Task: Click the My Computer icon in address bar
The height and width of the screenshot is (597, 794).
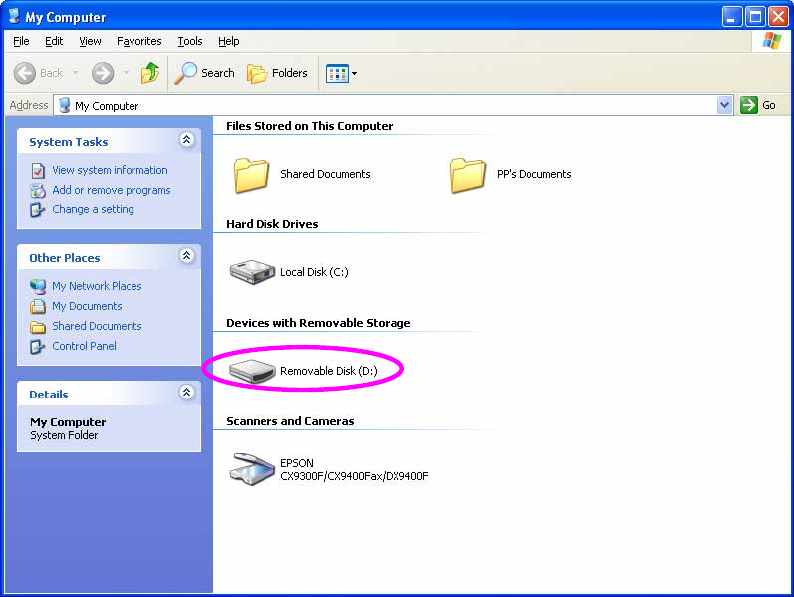Action: pyautogui.click(x=64, y=105)
